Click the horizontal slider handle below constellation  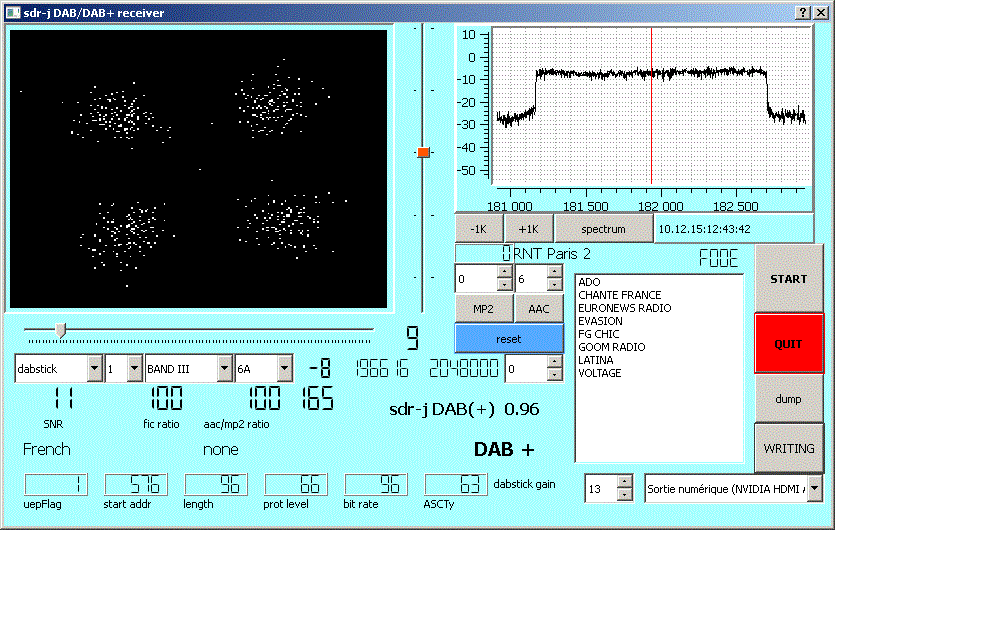60,330
